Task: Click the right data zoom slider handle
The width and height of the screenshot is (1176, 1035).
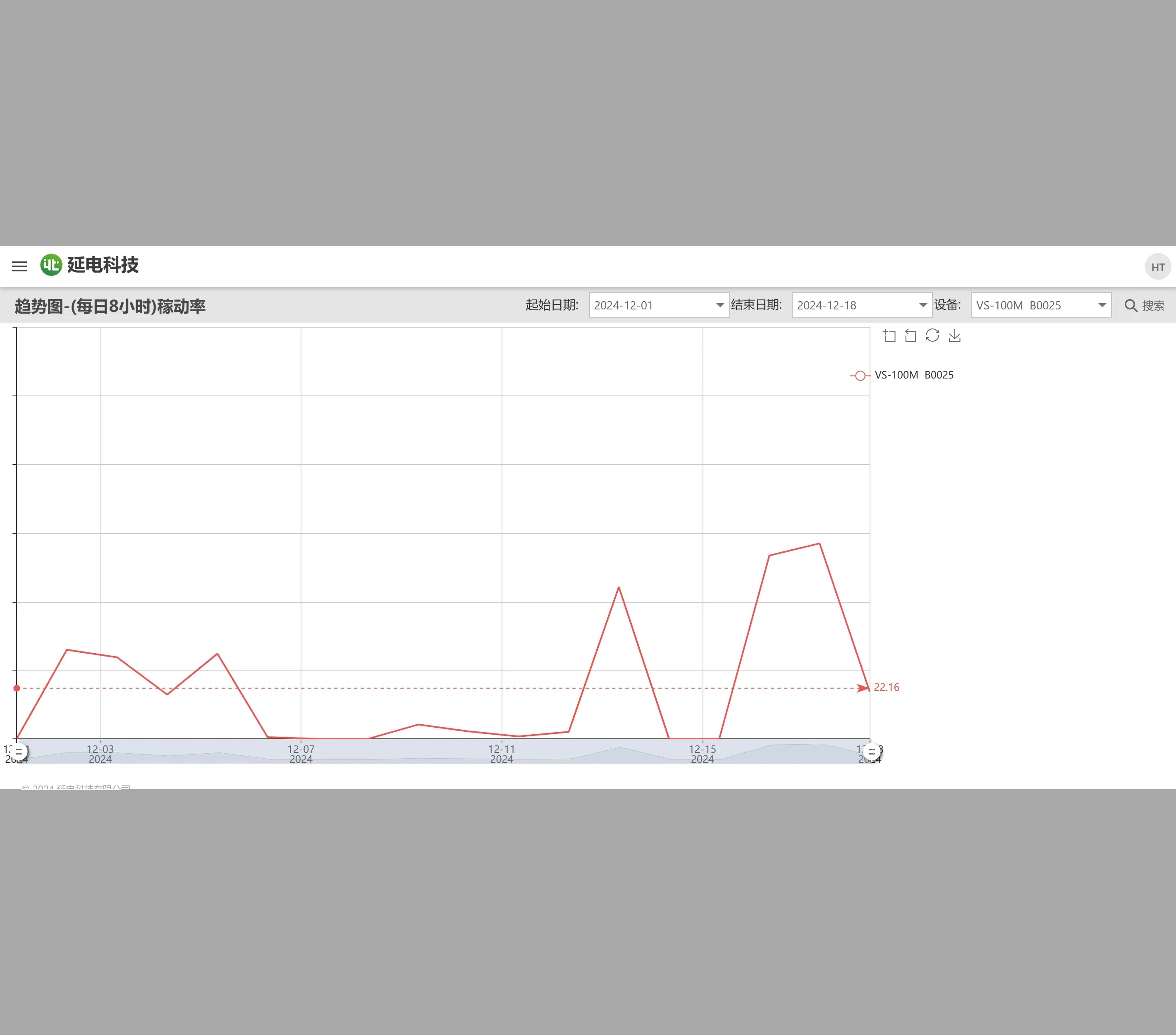Action: [x=872, y=752]
